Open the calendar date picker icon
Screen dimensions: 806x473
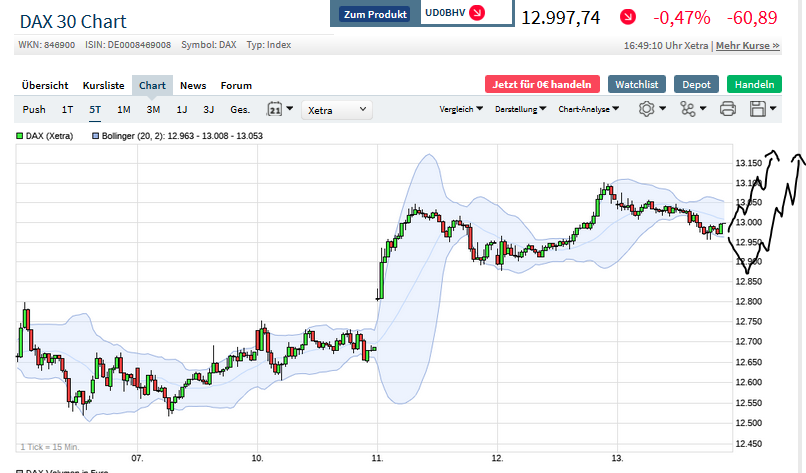coord(275,109)
